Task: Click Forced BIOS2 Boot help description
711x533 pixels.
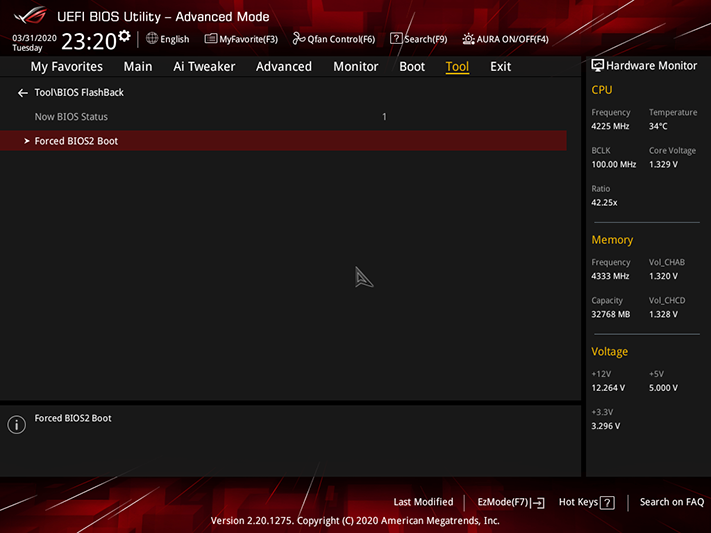Action: coord(73,418)
